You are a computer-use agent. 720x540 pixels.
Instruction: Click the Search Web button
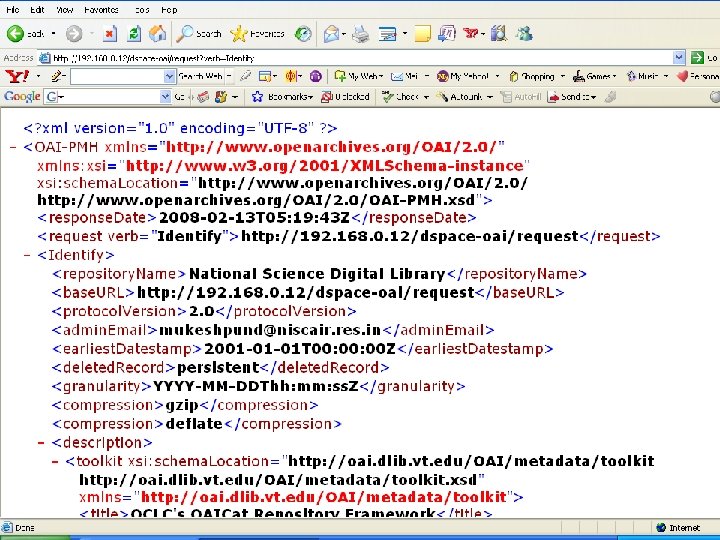200,76
